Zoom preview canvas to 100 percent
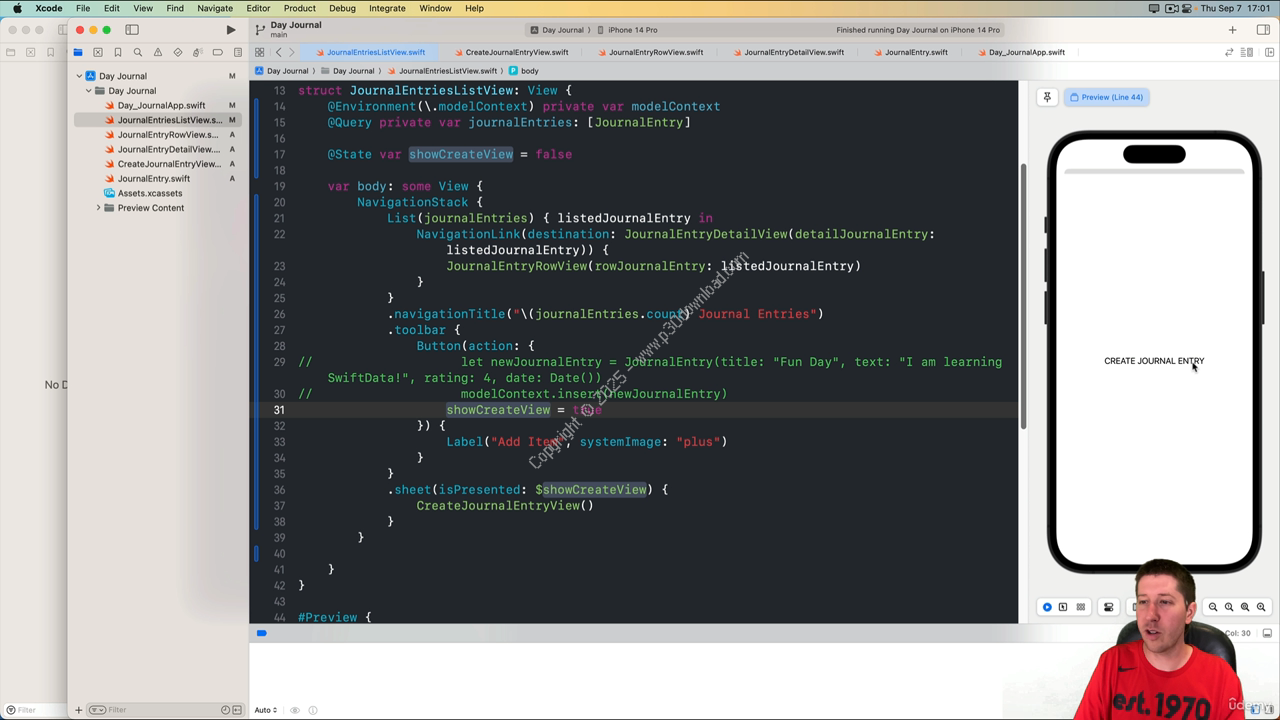 pyautogui.click(x=1229, y=607)
